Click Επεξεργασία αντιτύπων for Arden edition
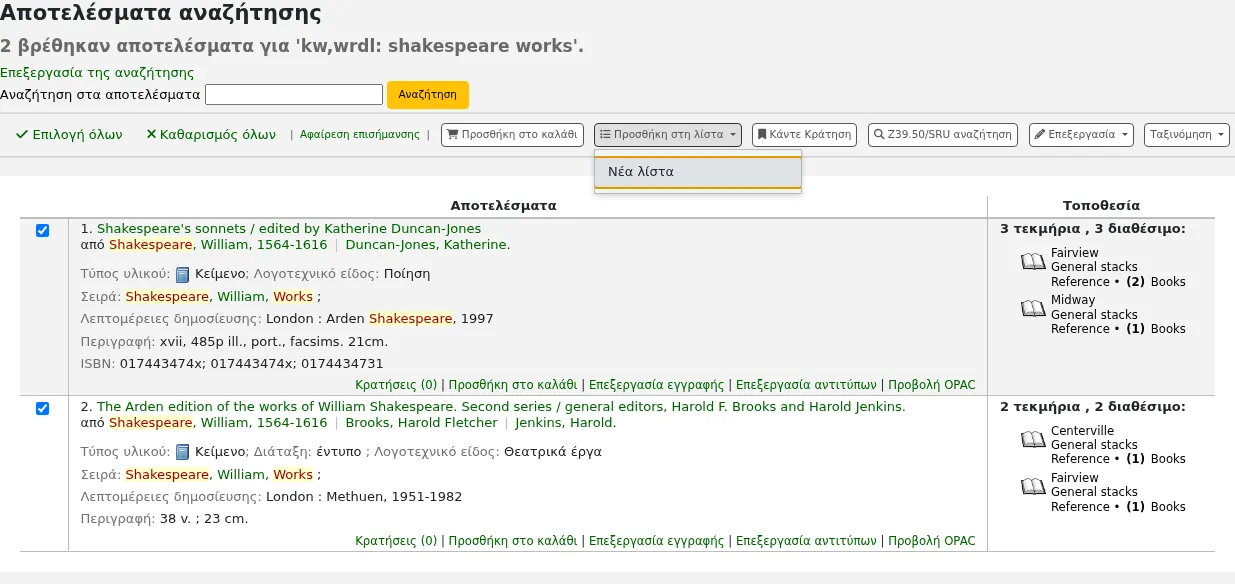Image resolution: width=1235 pixels, height=584 pixels. [x=806, y=542]
